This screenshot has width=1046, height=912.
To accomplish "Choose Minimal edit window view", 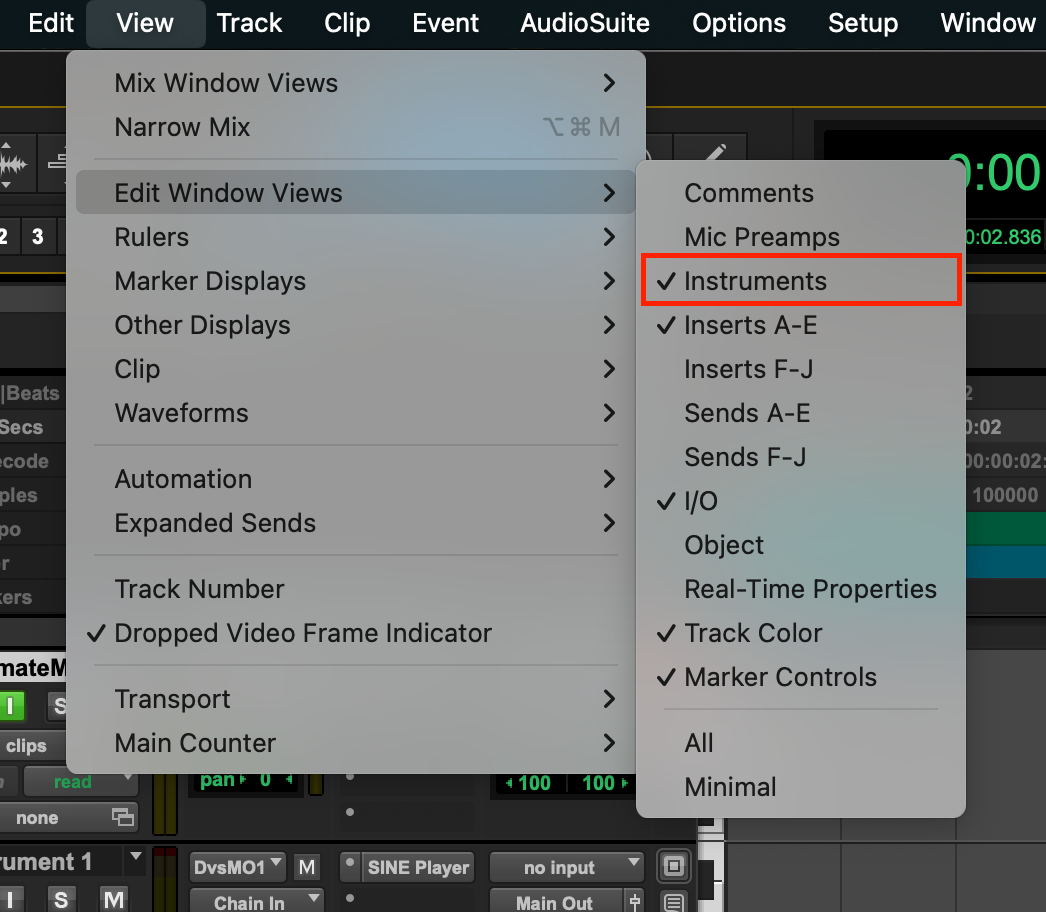I will (x=730, y=787).
